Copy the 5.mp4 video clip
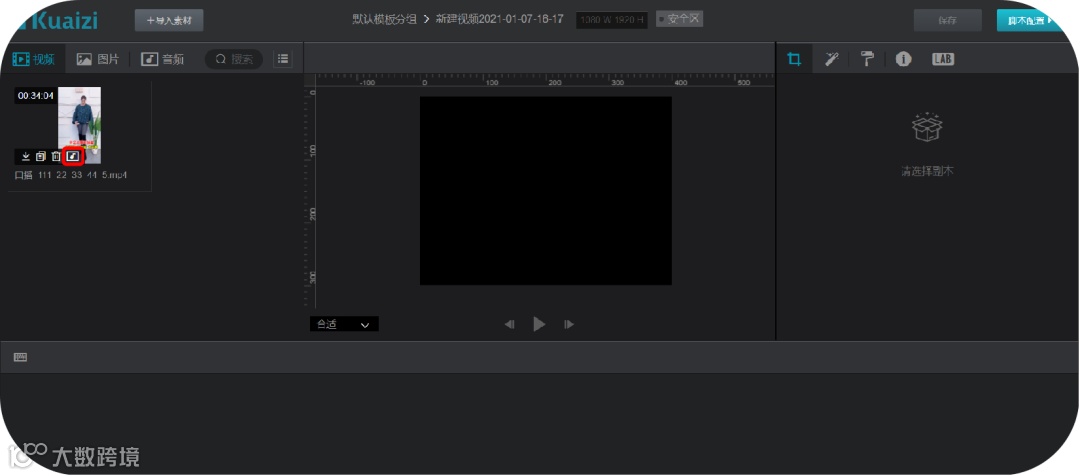This screenshot has height=476, width=1080. [41, 156]
